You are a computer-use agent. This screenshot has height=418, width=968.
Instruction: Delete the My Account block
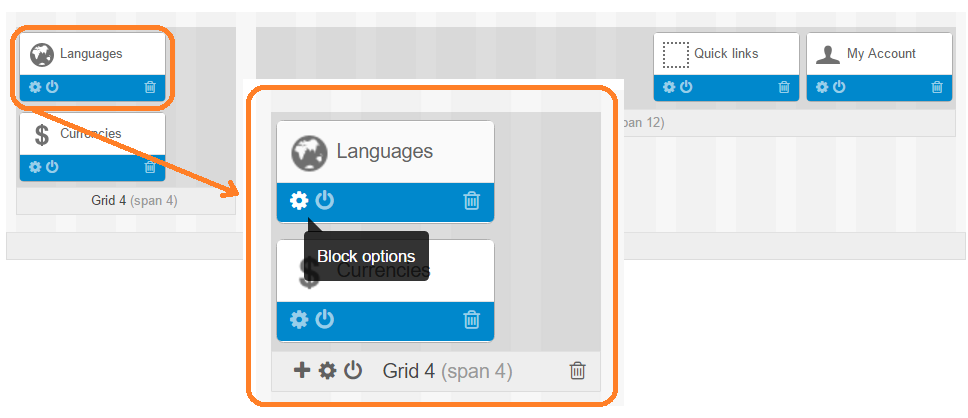click(x=937, y=87)
